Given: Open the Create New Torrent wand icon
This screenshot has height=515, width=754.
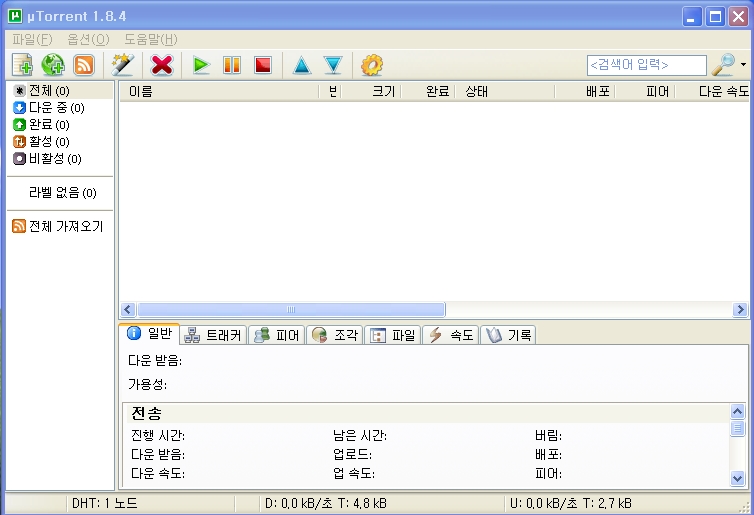Looking at the screenshot, I should click(x=123, y=65).
